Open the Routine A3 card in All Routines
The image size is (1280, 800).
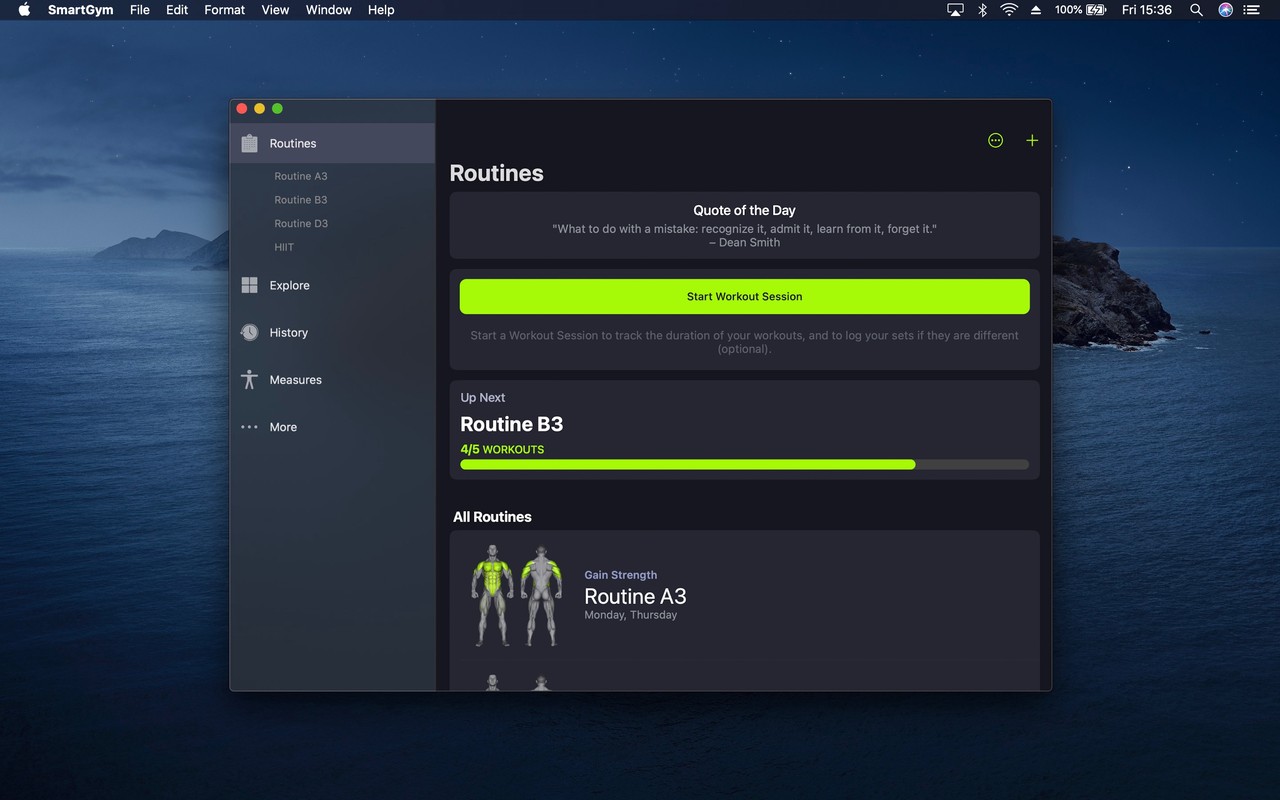(744, 596)
